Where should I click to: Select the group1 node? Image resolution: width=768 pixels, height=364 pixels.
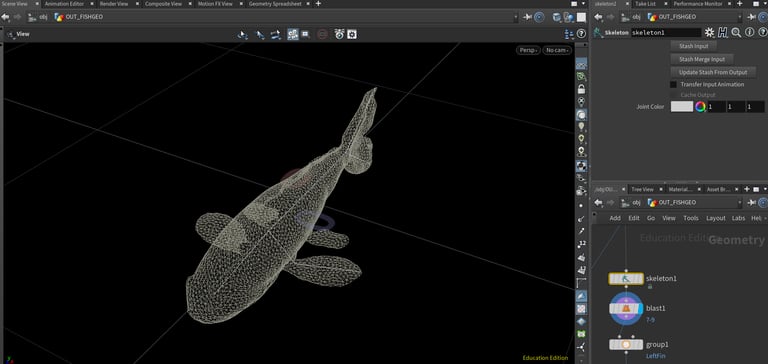point(625,344)
